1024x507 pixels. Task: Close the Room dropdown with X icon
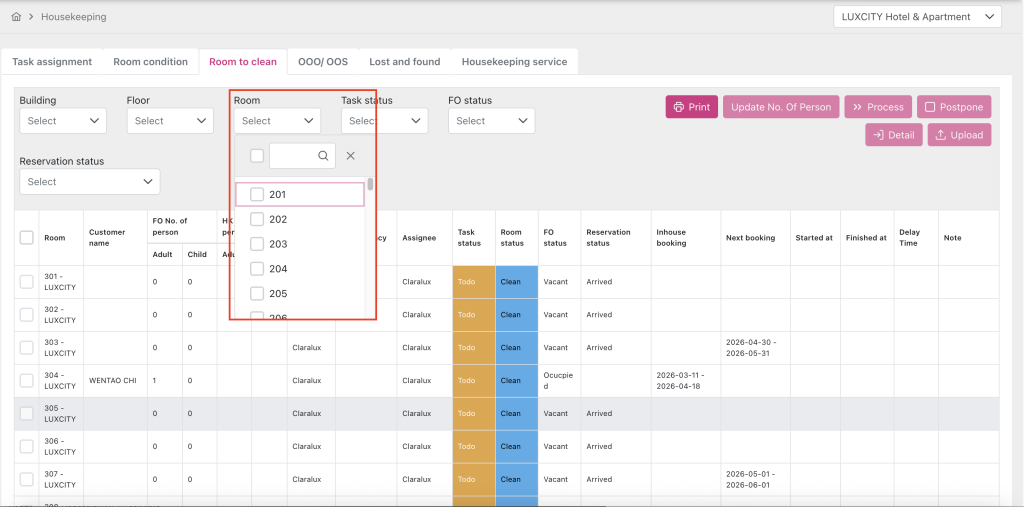pos(351,156)
